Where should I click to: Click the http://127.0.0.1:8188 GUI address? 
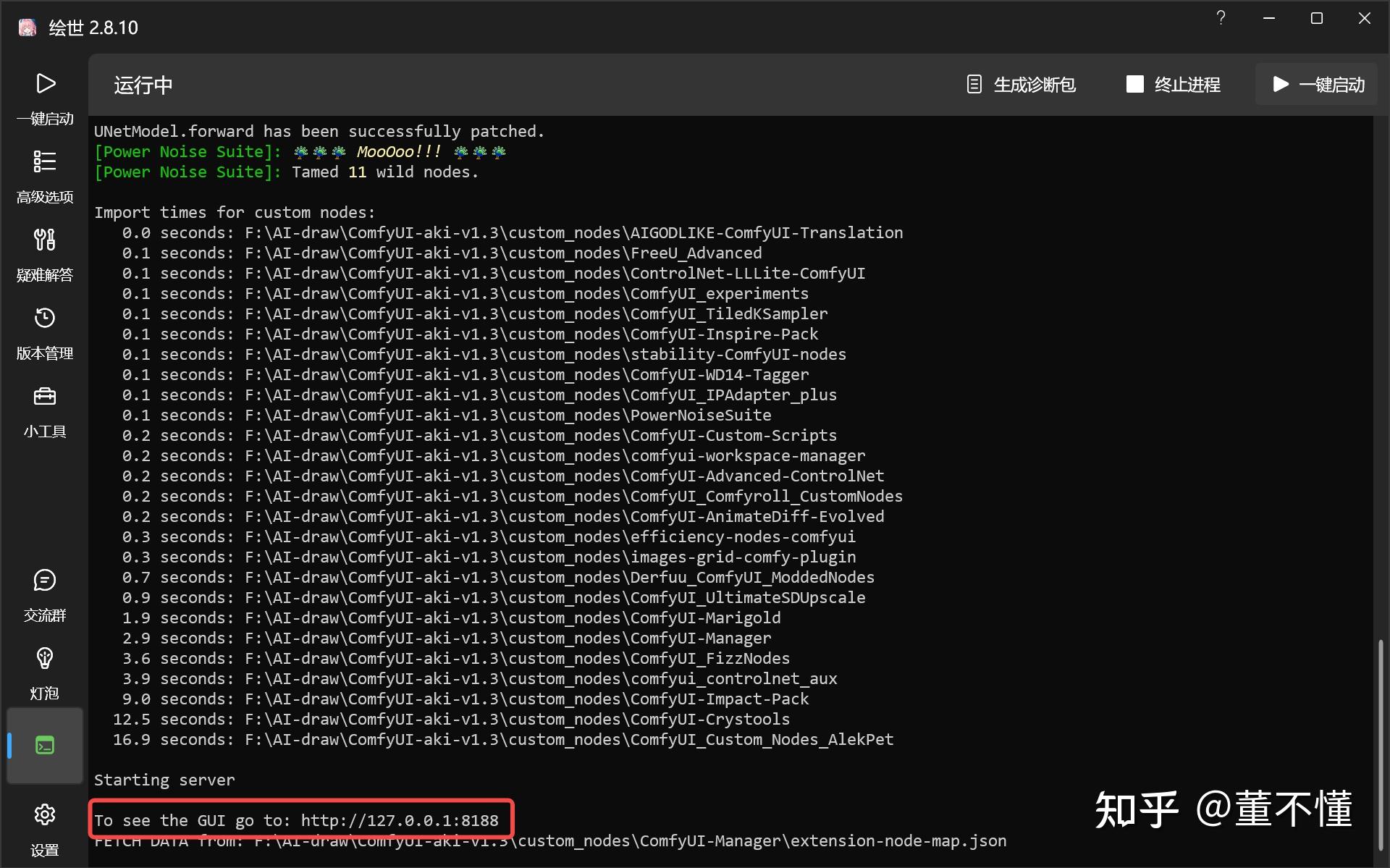[400, 820]
